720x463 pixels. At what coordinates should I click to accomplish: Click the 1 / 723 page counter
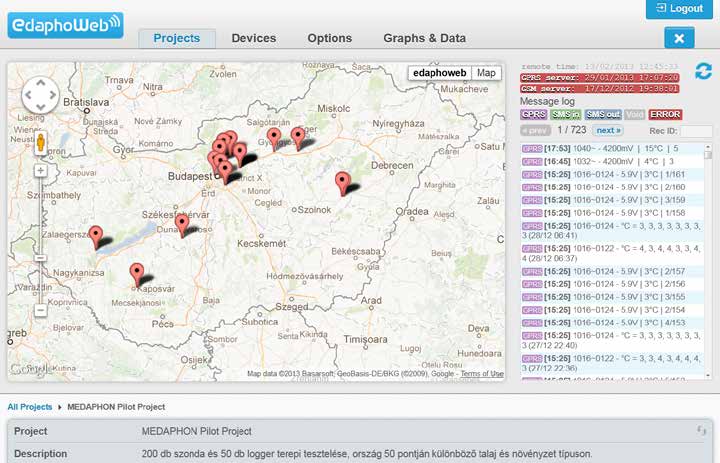572,130
